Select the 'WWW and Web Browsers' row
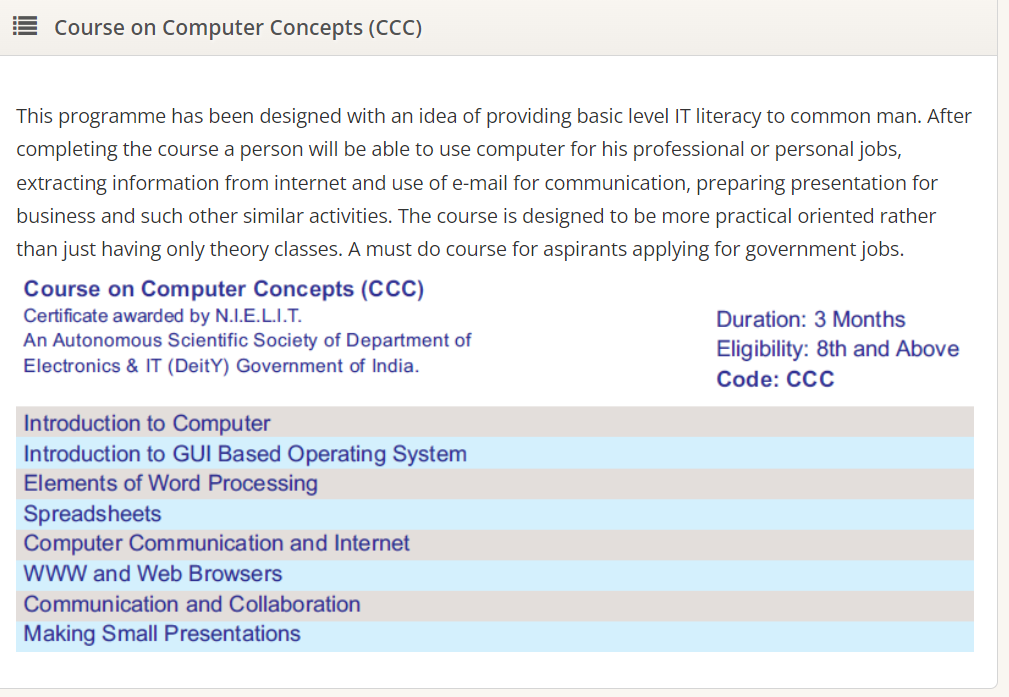This screenshot has width=1009, height=697. (153, 574)
